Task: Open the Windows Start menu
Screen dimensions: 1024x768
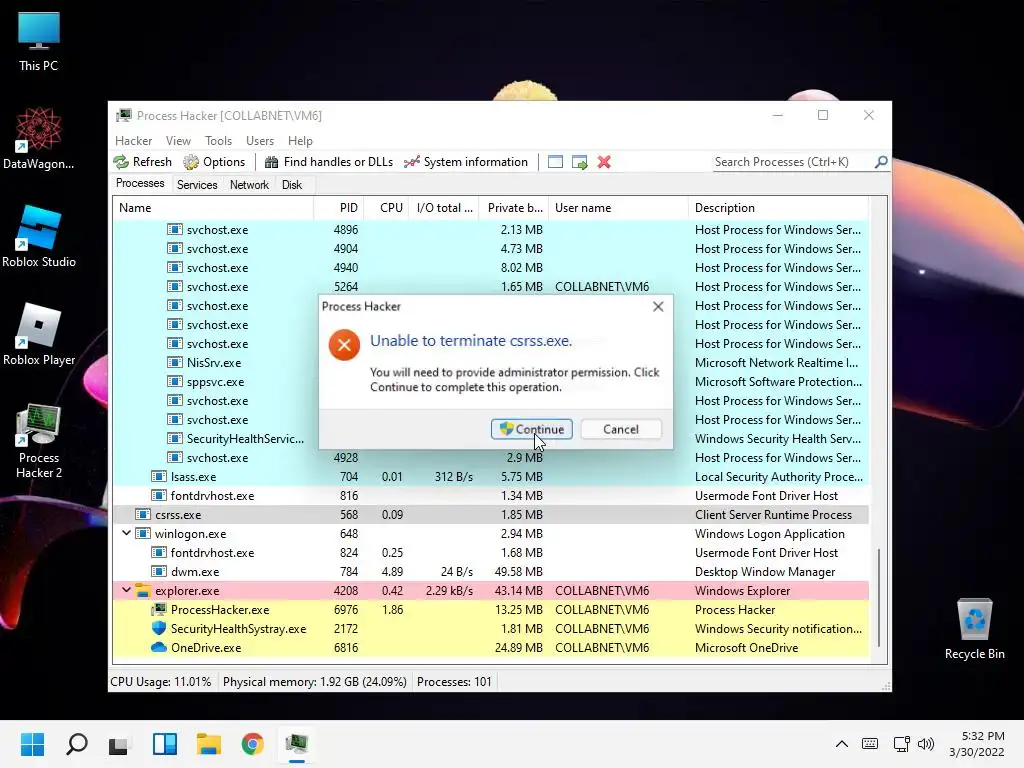Action: 33,744
